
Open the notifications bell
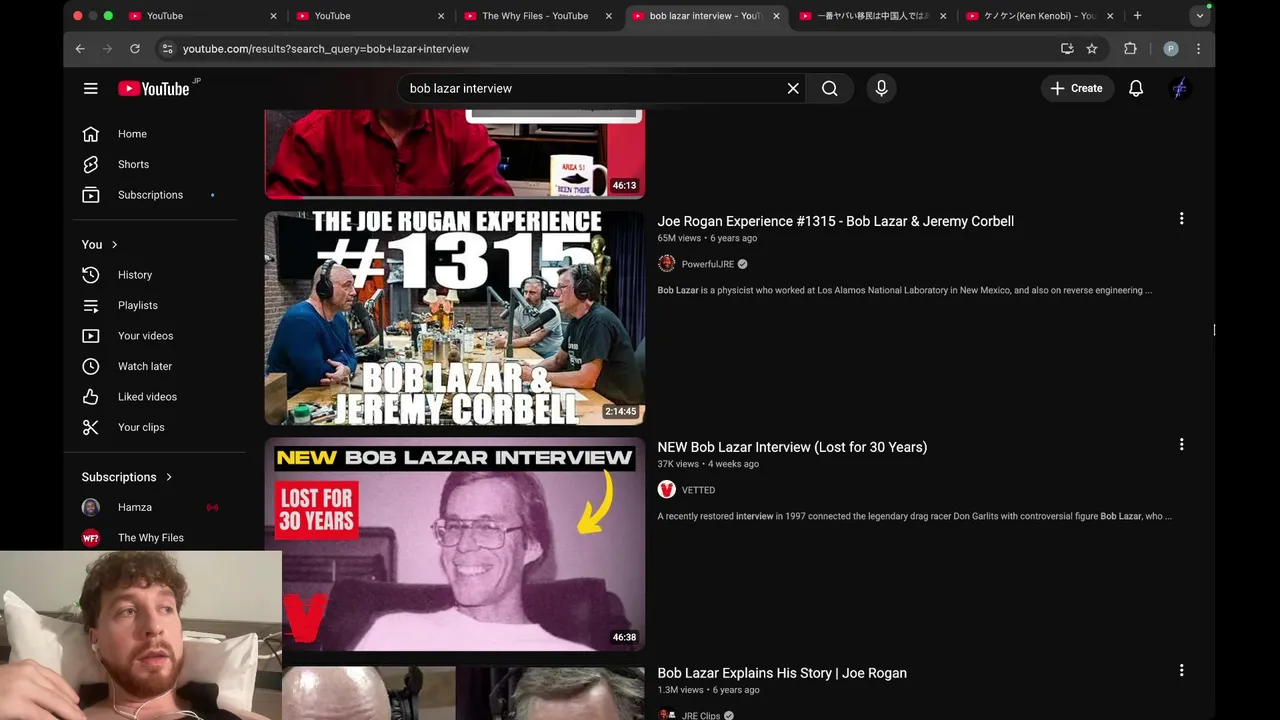point(1136,88)
